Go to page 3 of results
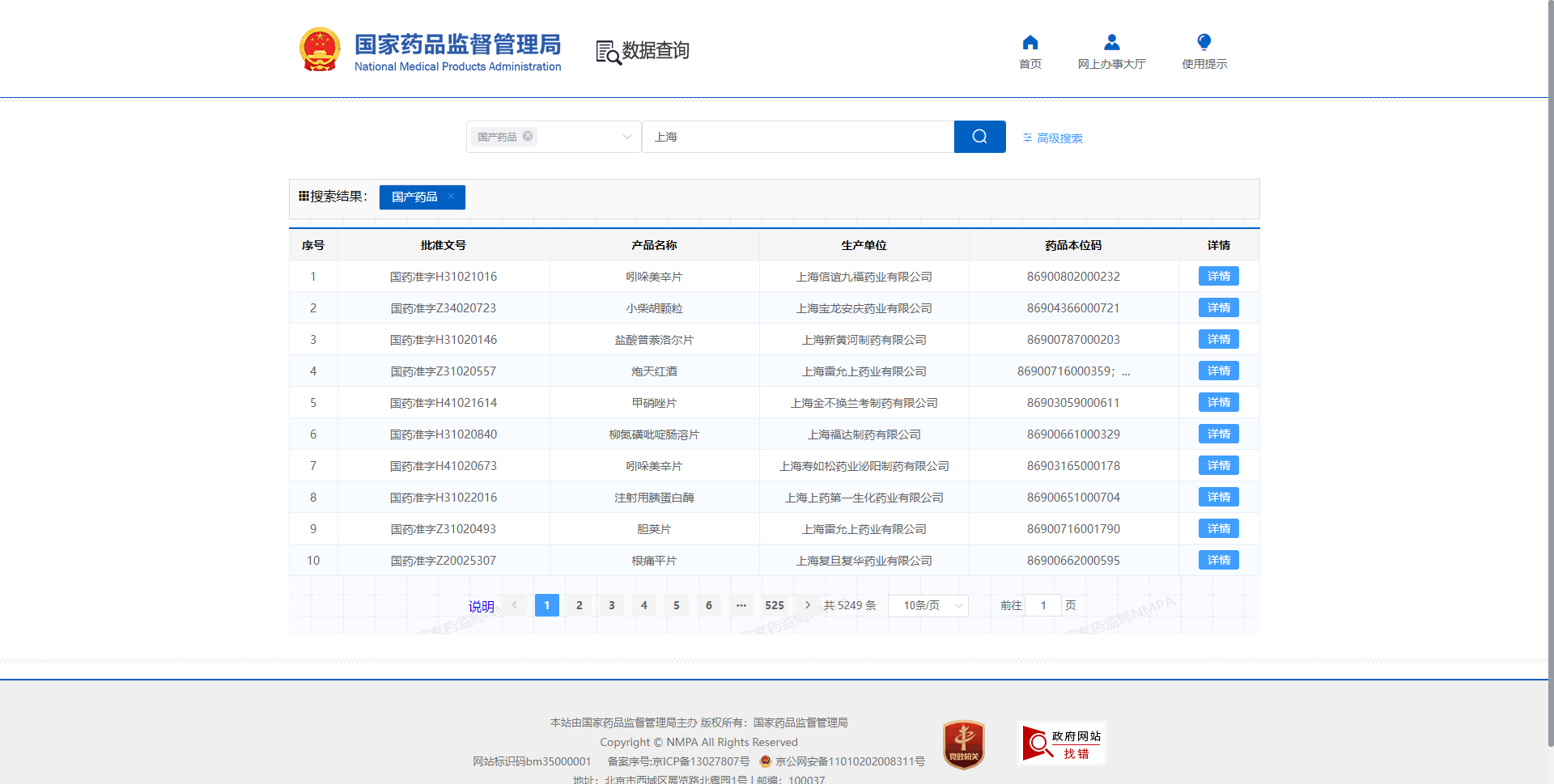This screenshot has height=784, width=1554. coord(612,605)
